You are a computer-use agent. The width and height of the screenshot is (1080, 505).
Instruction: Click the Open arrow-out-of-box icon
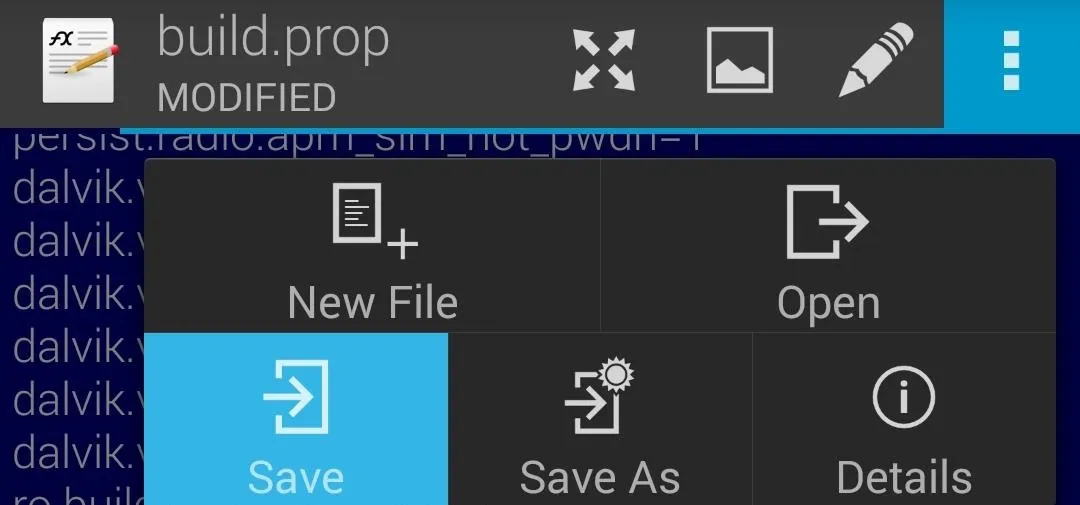coord(827,221)
